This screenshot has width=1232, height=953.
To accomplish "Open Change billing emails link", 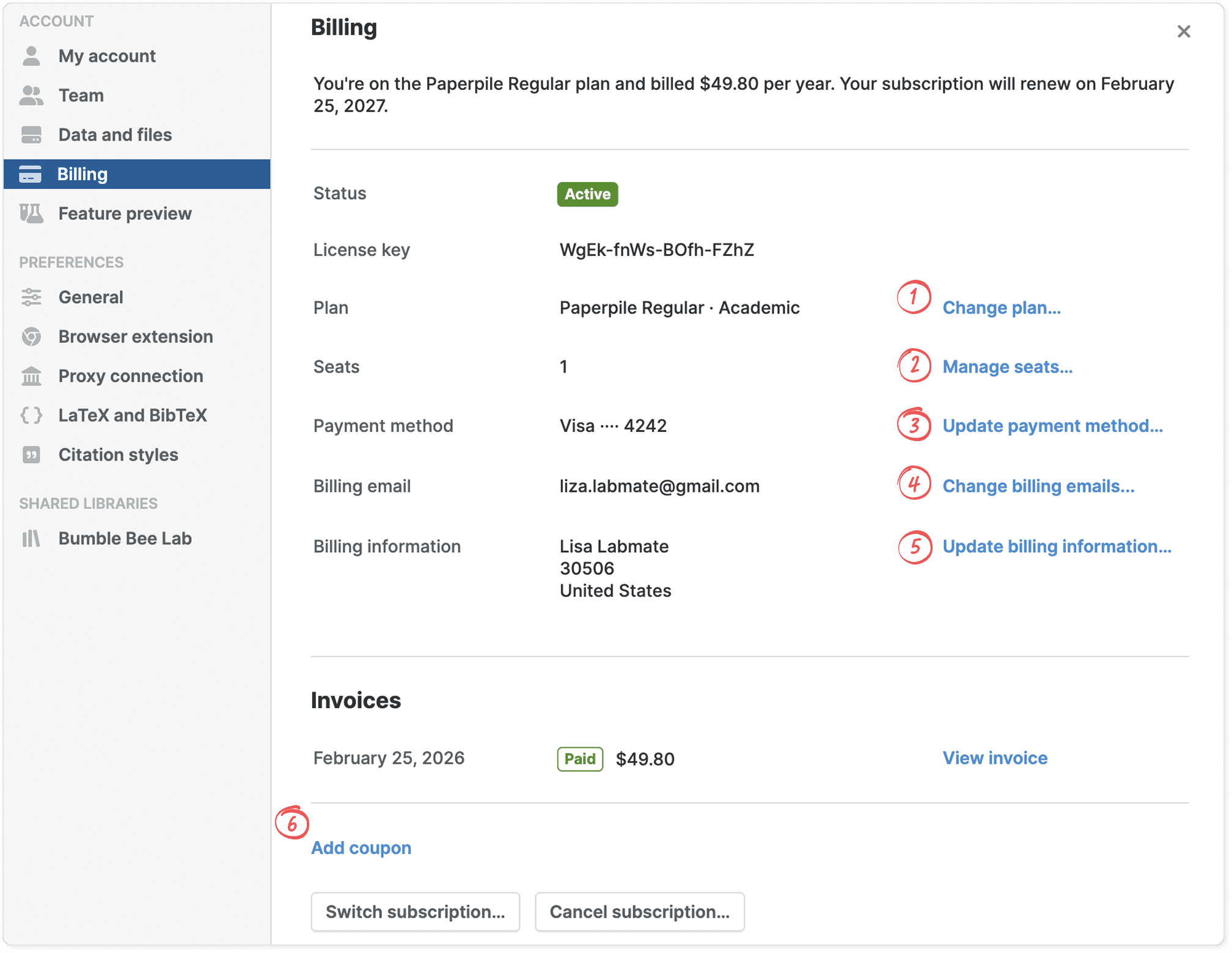I will (x=1038, y=486).
